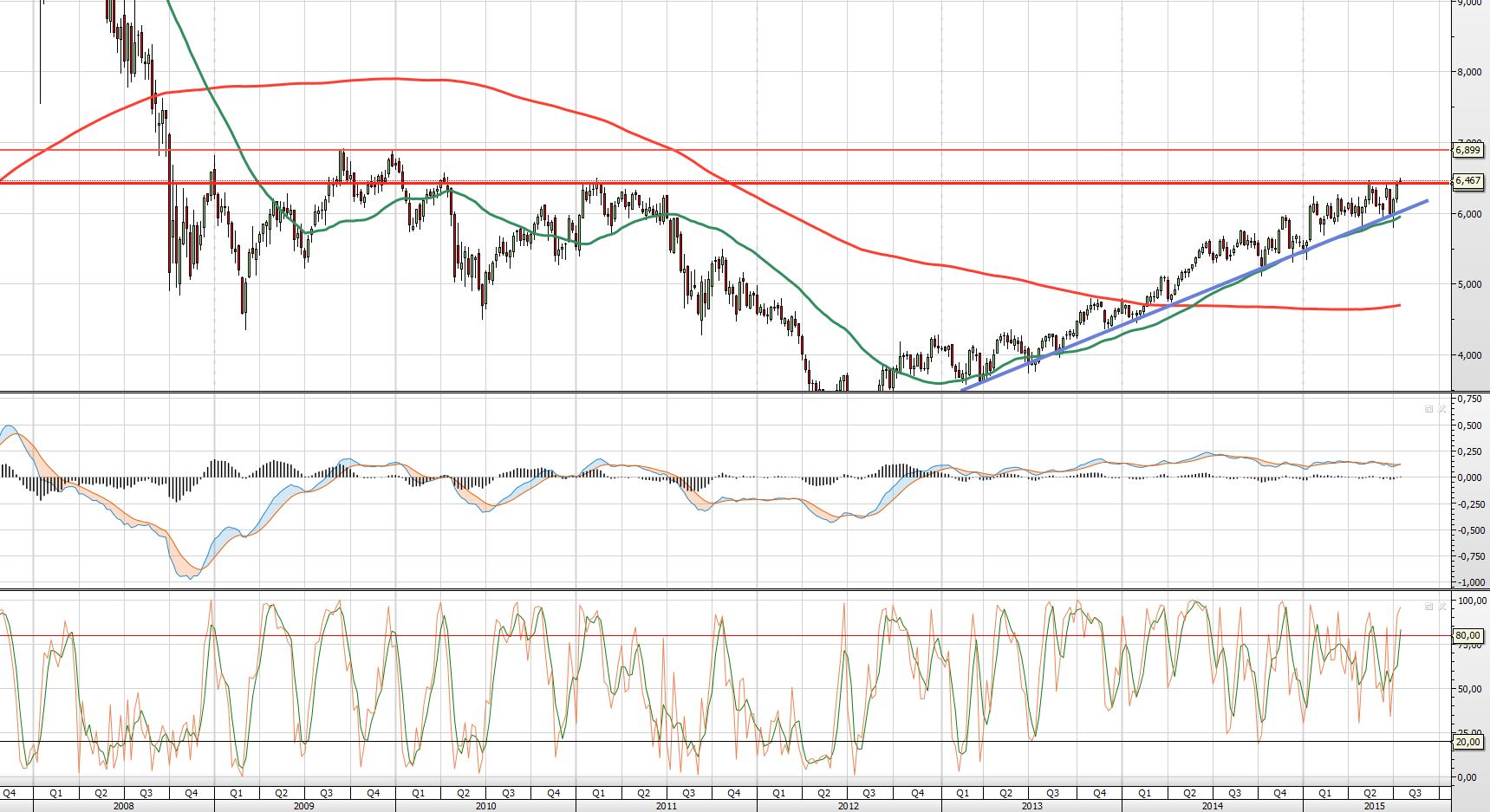Click the Q2 2011 quarter marker

pyautogui.click(x=643, y=793)
